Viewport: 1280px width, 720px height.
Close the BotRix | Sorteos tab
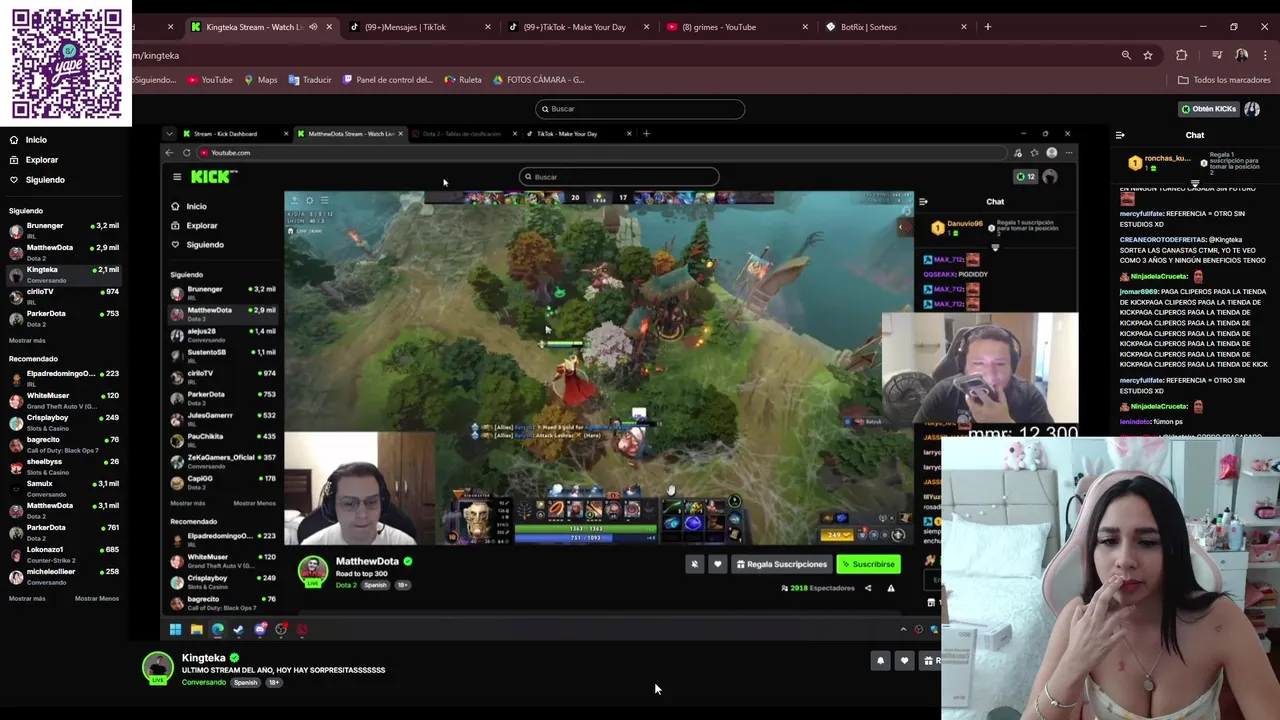(x=964, y=27)
